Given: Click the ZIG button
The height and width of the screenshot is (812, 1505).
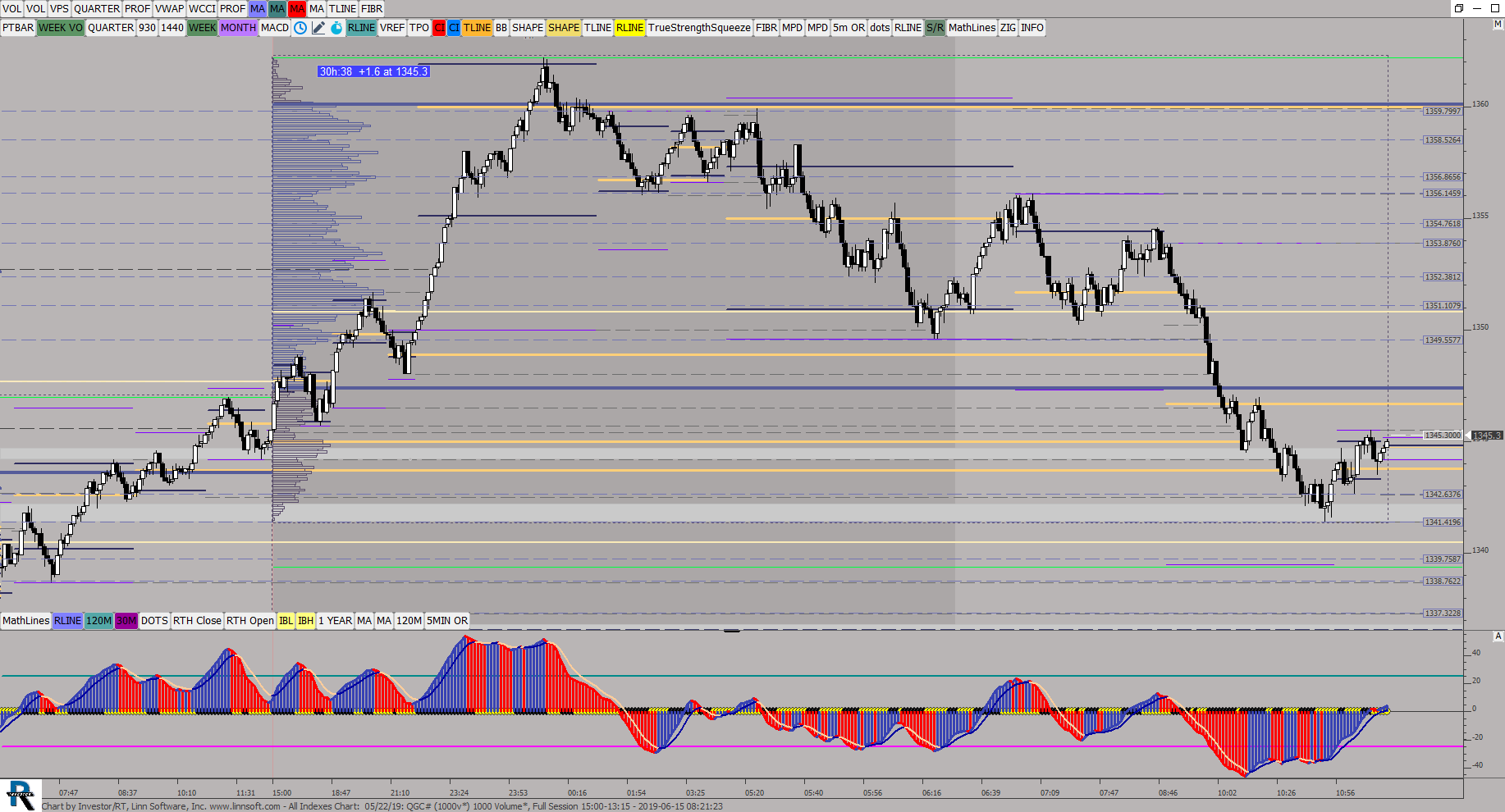Looking at the screenshot, I should (x=1008, y=28).
